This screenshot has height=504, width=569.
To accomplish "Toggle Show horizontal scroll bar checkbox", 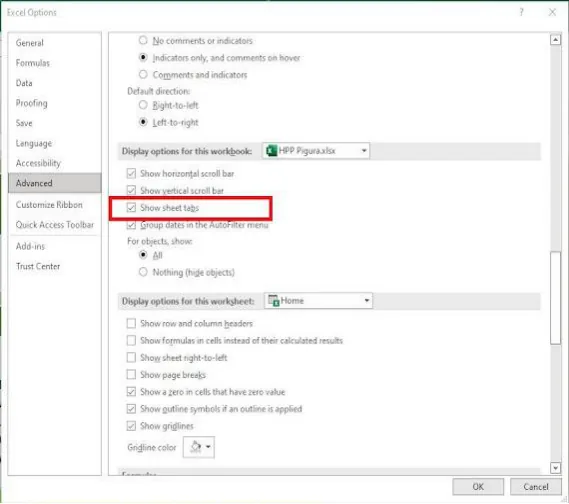I will click(131, 173).
